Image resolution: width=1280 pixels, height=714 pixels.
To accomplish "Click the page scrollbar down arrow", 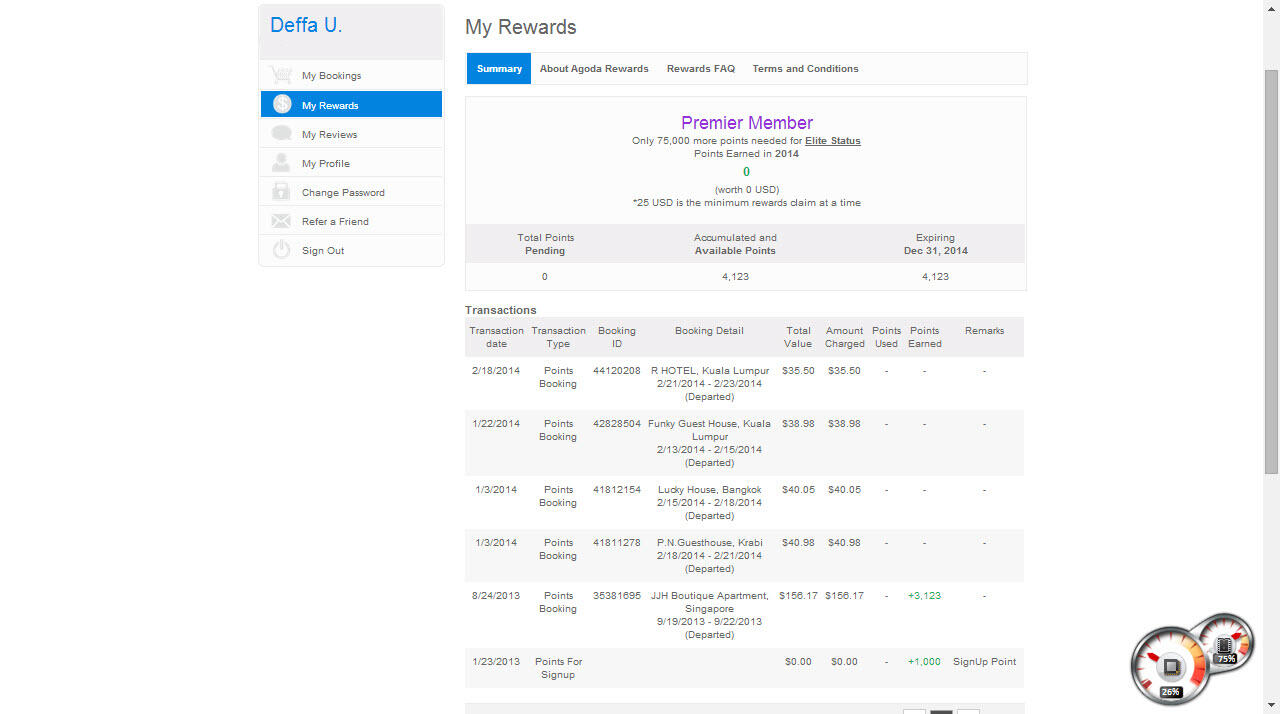I will pos(1271,705).
